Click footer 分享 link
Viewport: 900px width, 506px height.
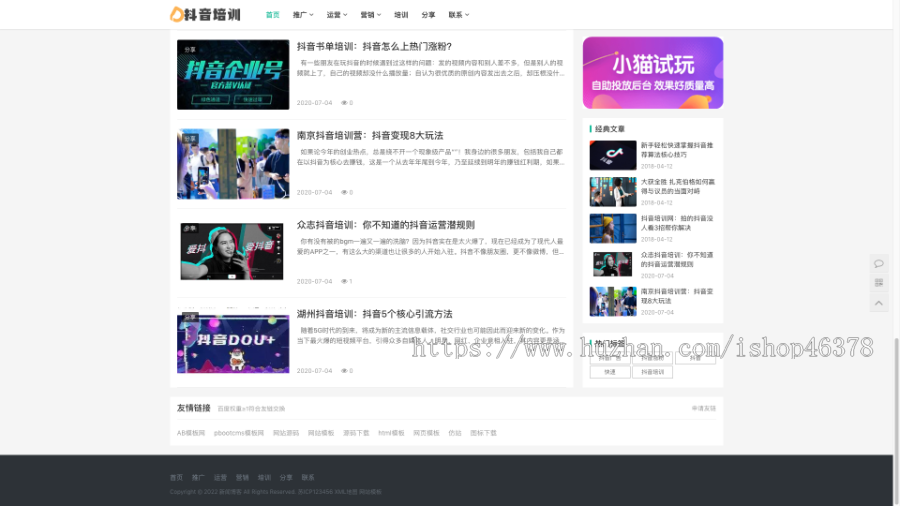coord(286,477)
